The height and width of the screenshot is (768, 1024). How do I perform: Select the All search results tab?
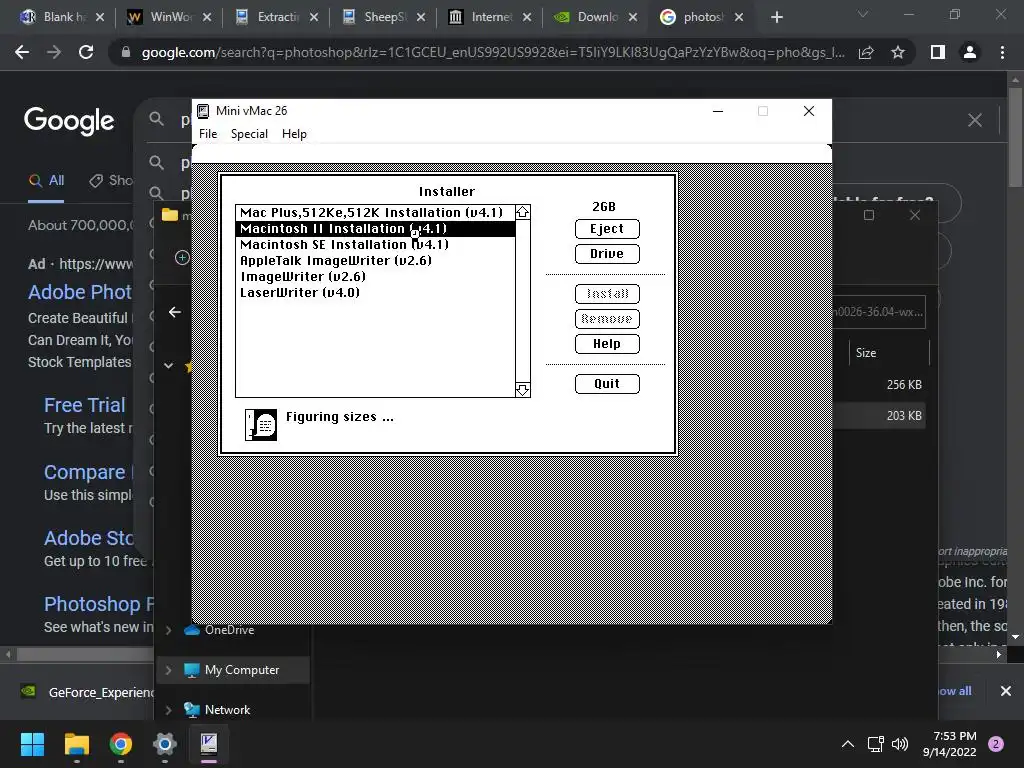click(x=46, y=181)
